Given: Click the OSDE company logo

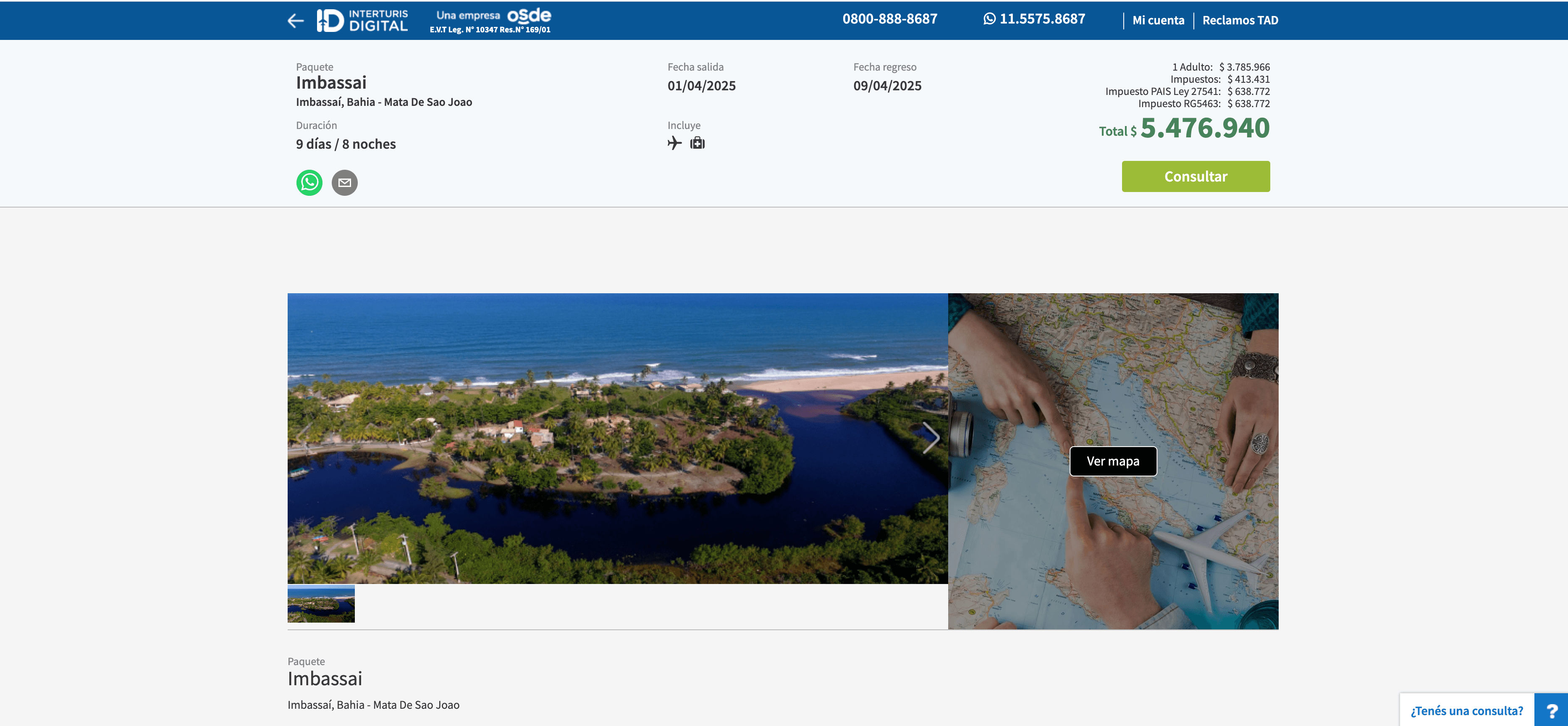Looking at the screenshot, I should pos(528,16).
